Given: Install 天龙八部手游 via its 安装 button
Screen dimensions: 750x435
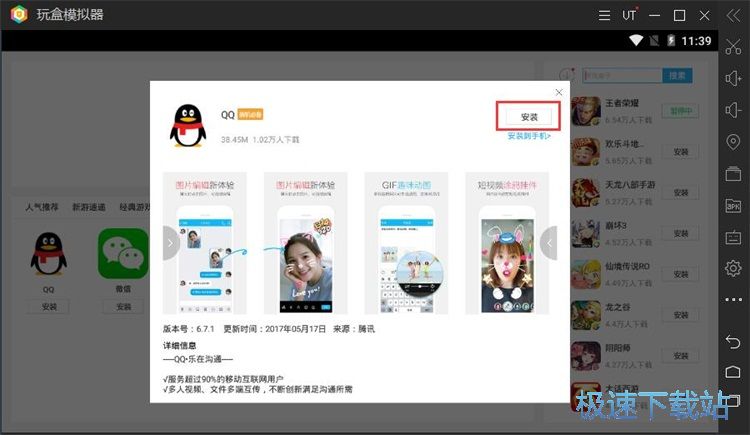Looking at the screenshot, I should [681, 192].
